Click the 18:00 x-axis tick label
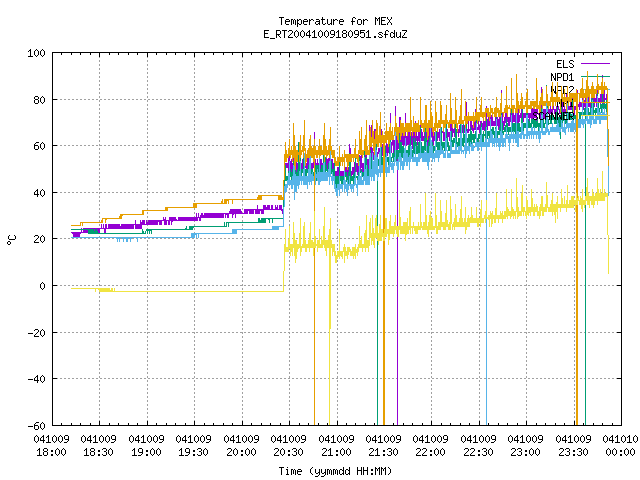This screenshot has width=640, height=480. click(x=51, y=452)
